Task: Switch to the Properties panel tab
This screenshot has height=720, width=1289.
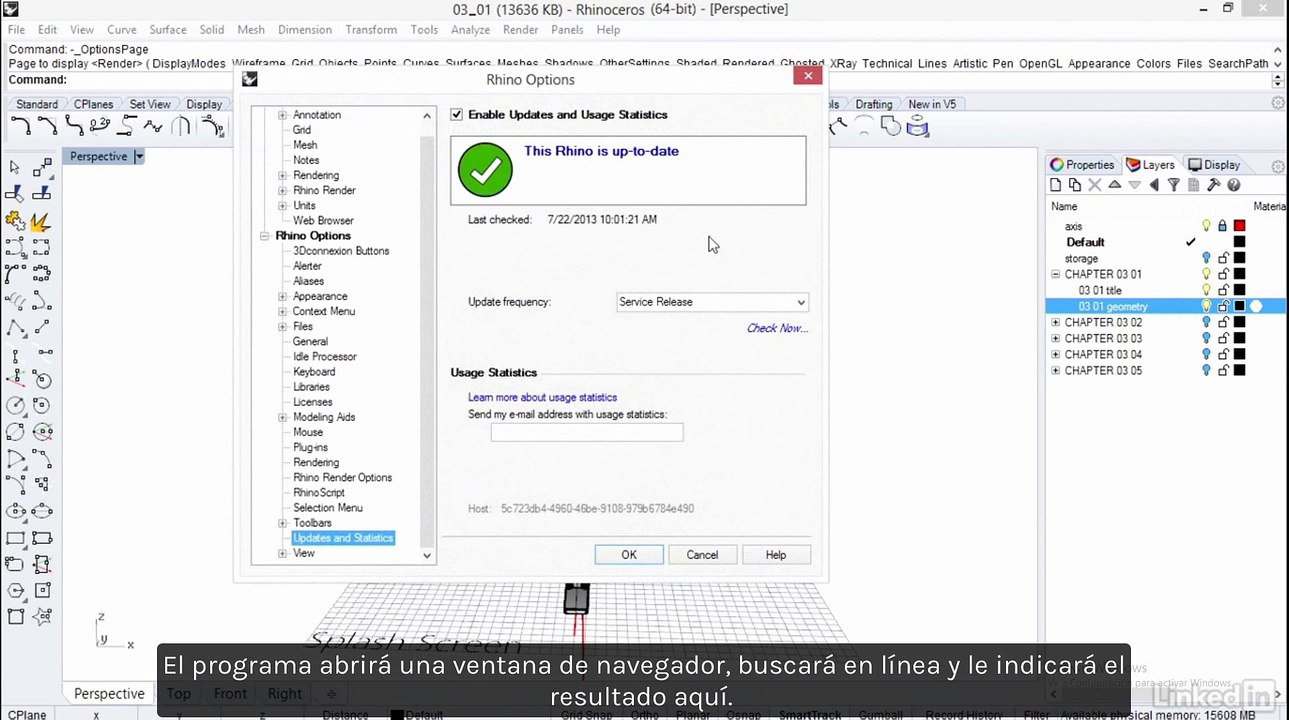Action: (x=1082, y=165)
